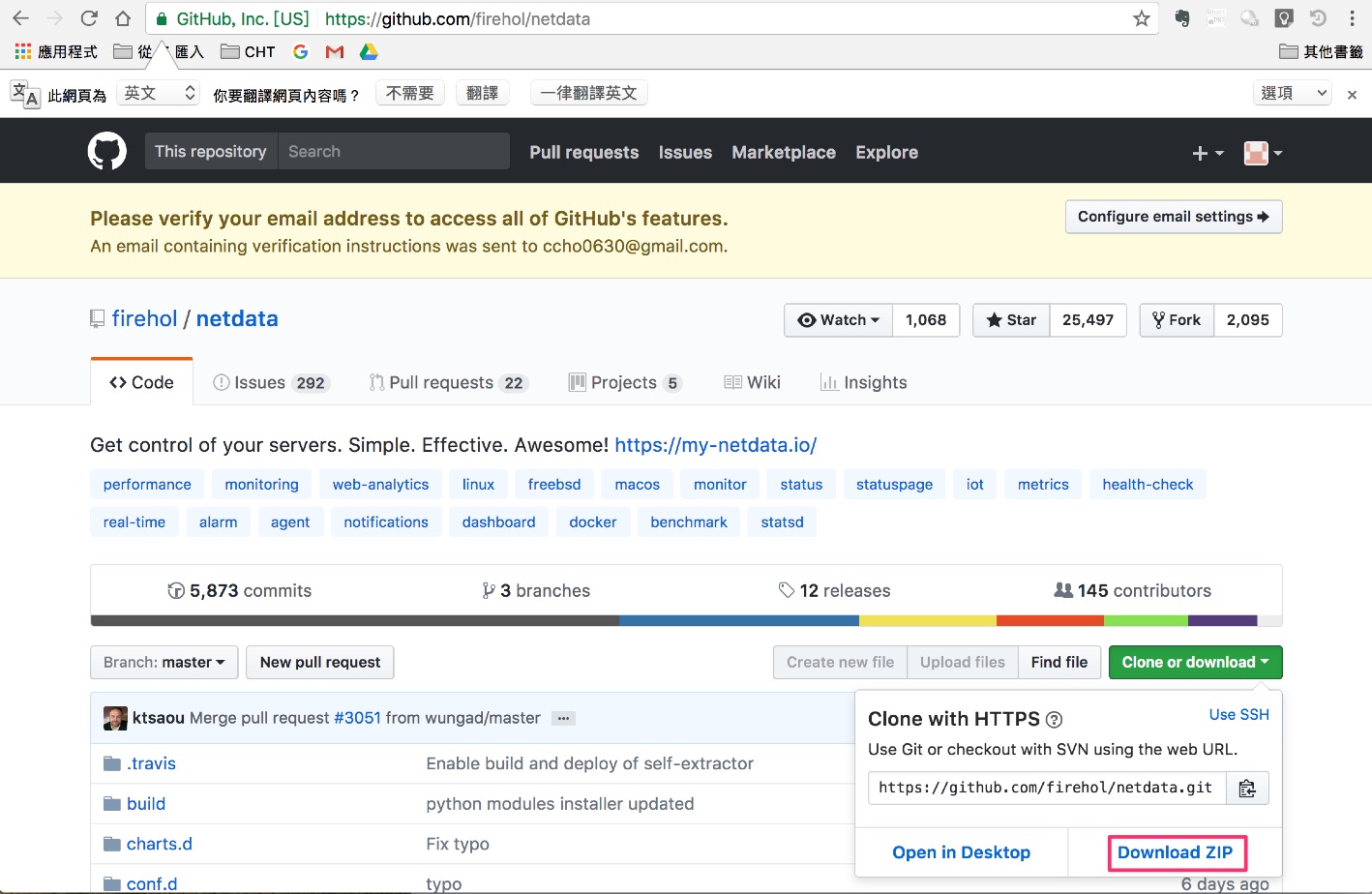Click Find file button
Screen dimensions: 1372x894
(1059, 663)
